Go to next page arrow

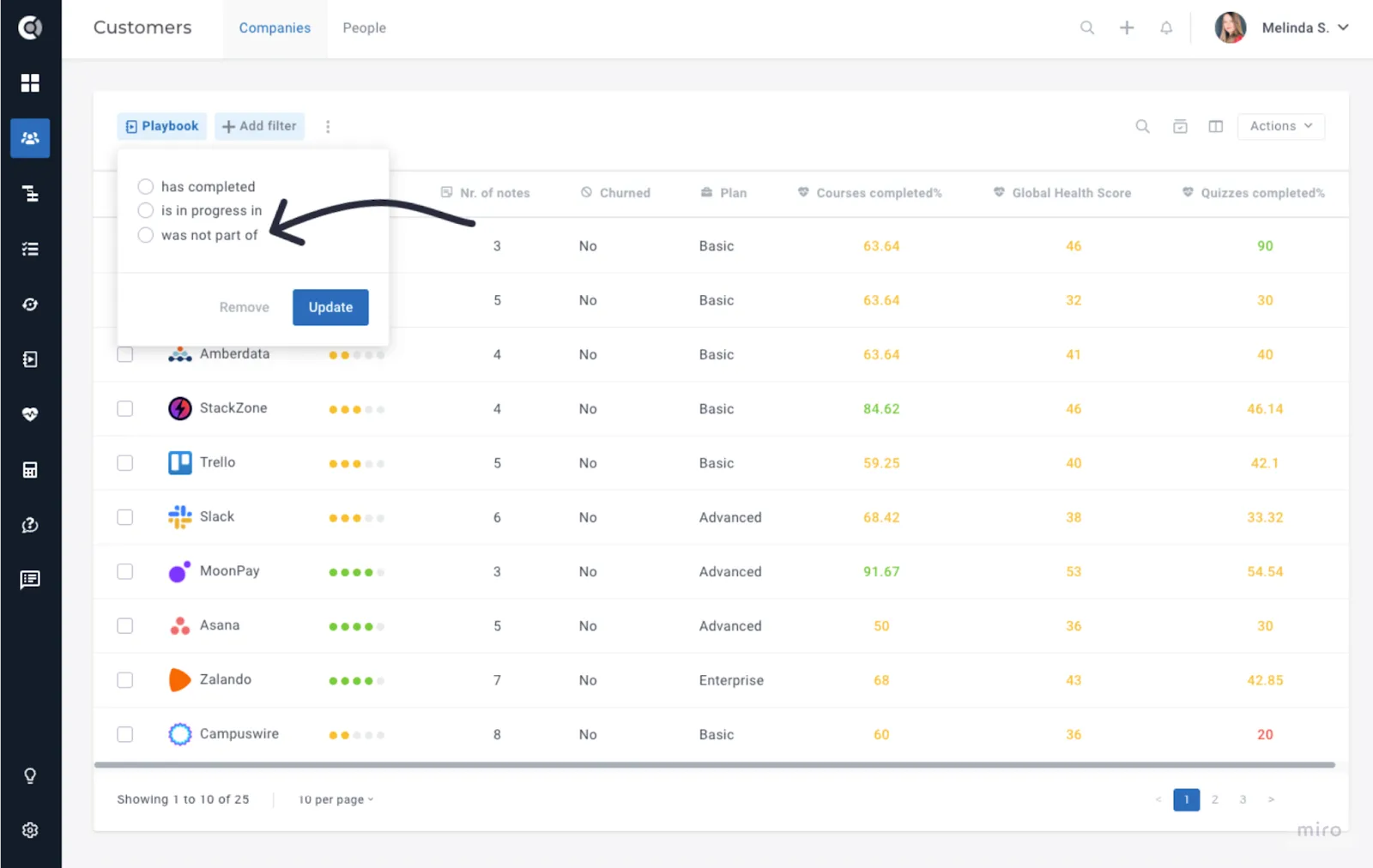tap(1271, 799)
